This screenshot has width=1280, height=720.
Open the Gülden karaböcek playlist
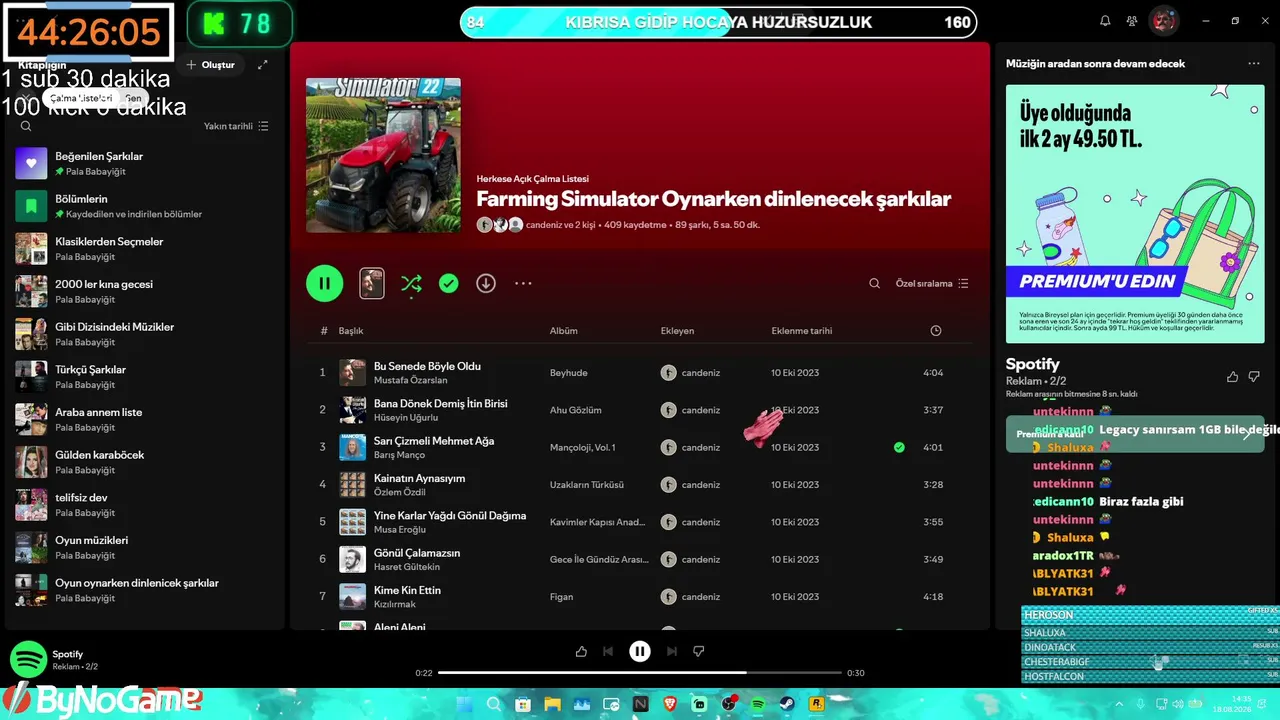[145, 462]
